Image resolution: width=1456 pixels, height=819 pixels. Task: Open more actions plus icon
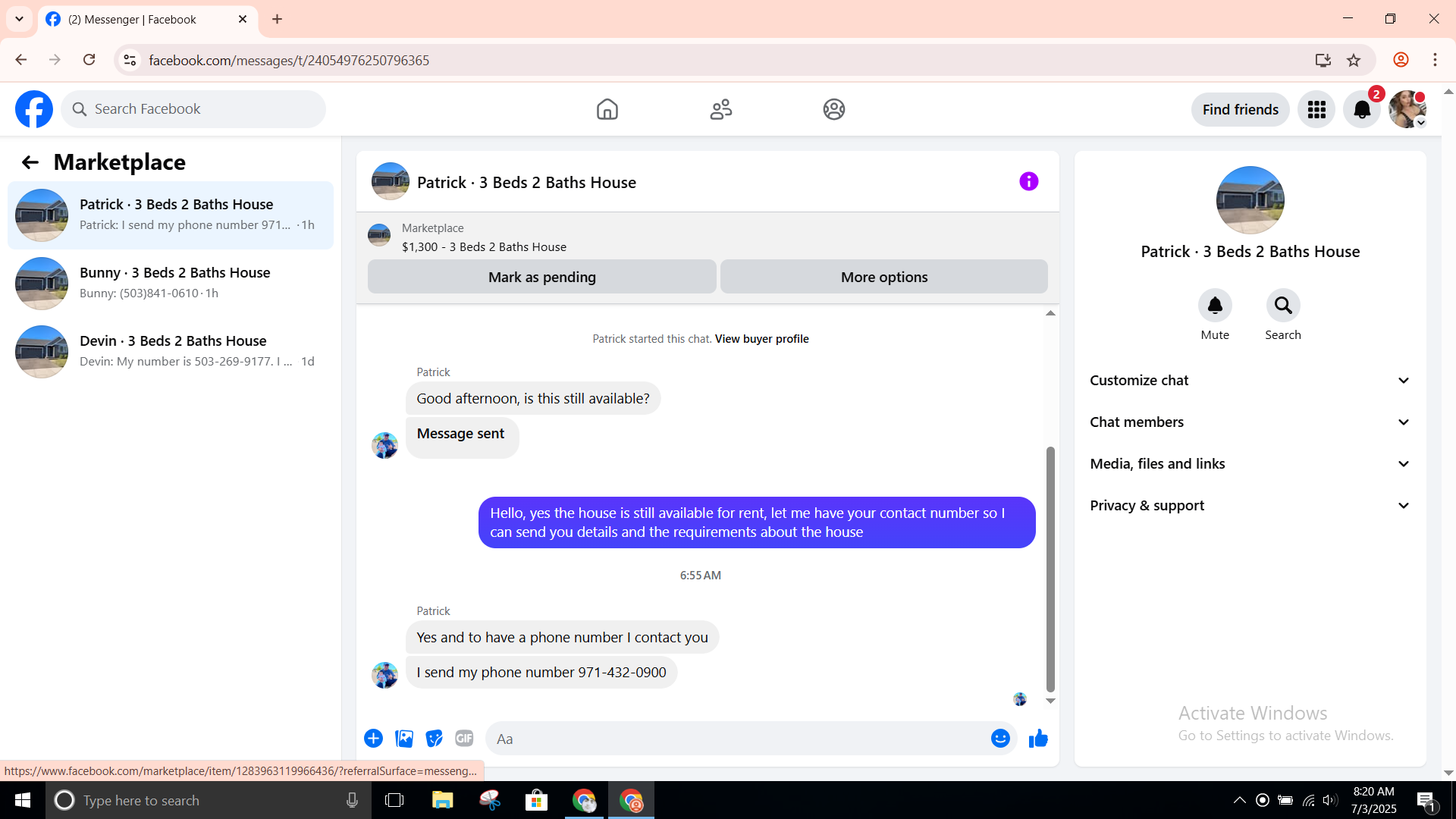coord(373,738)
